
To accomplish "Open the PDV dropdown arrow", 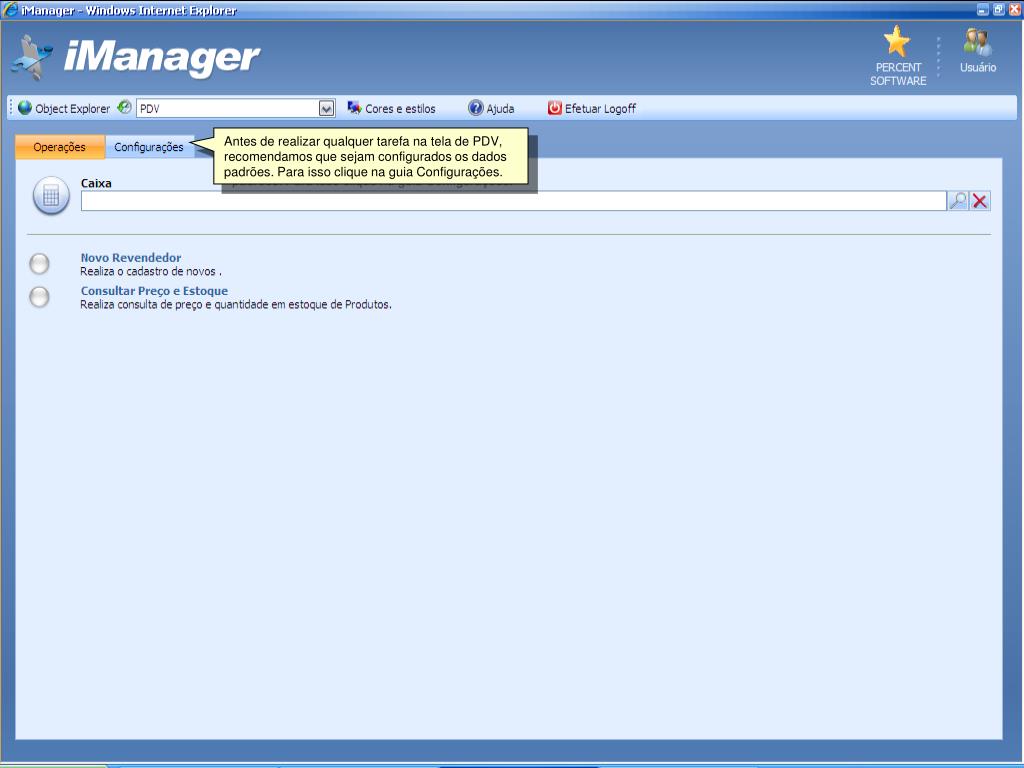I will (327, 108).
